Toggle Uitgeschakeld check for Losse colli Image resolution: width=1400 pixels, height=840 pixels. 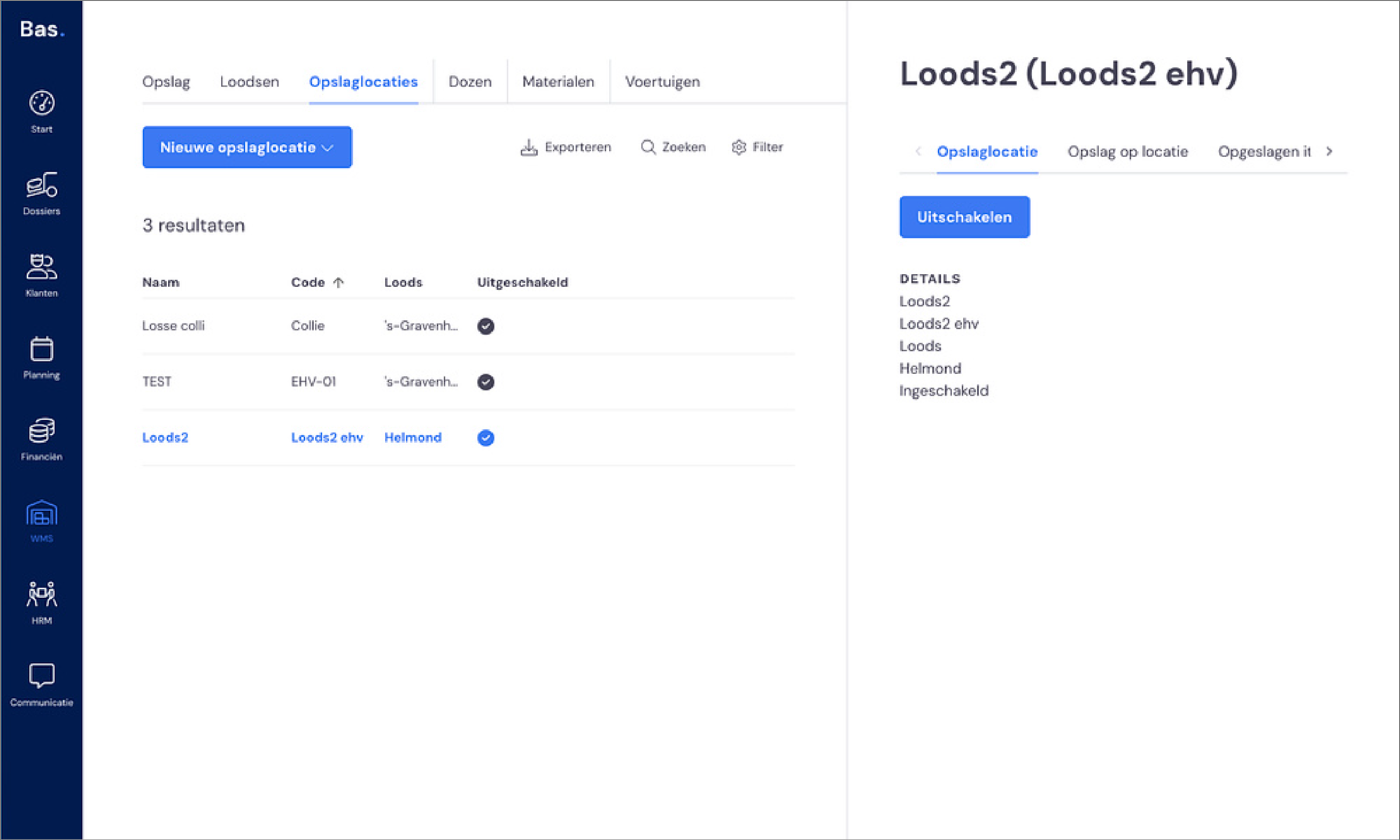click(485, 326)
